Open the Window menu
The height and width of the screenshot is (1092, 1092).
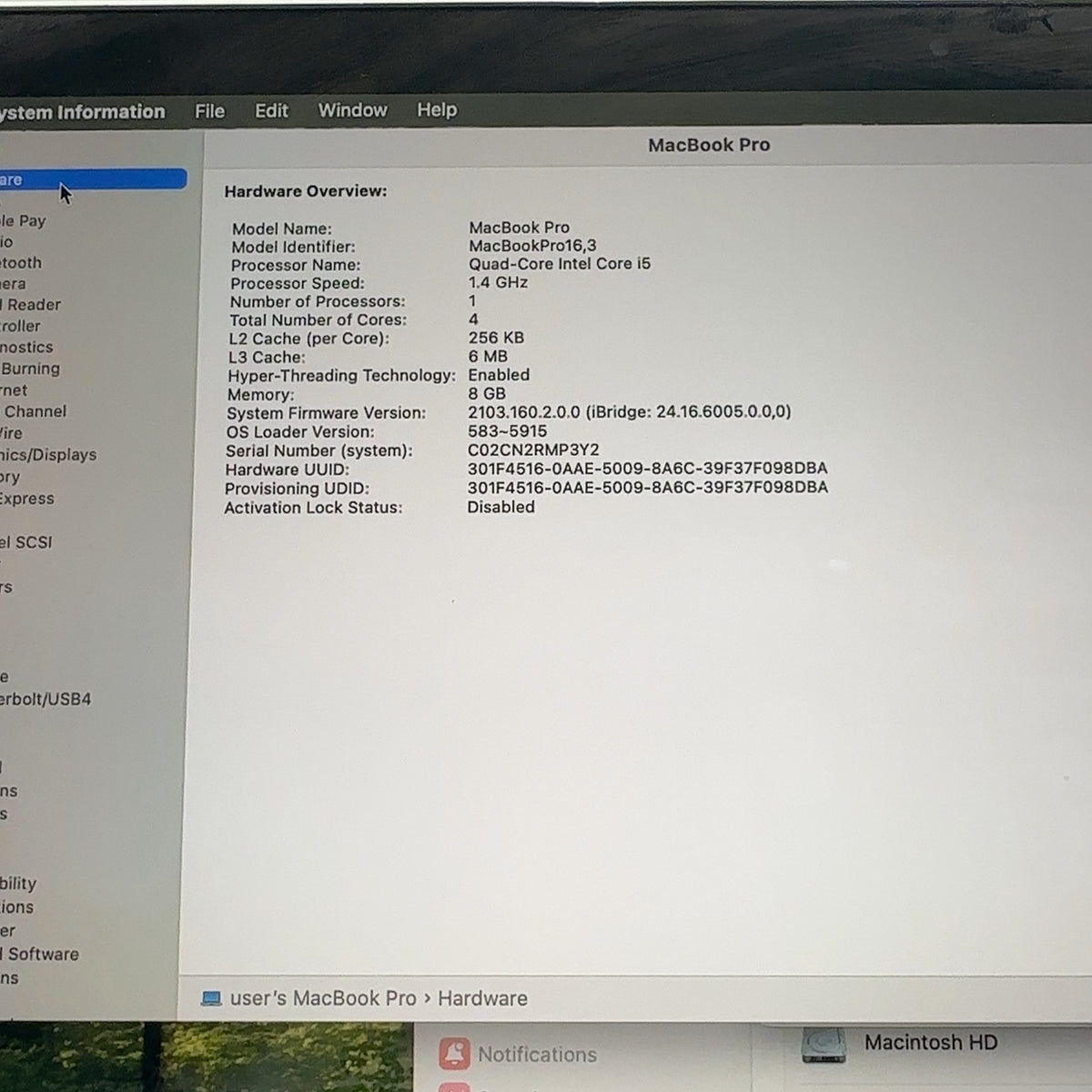click(352, 110)
